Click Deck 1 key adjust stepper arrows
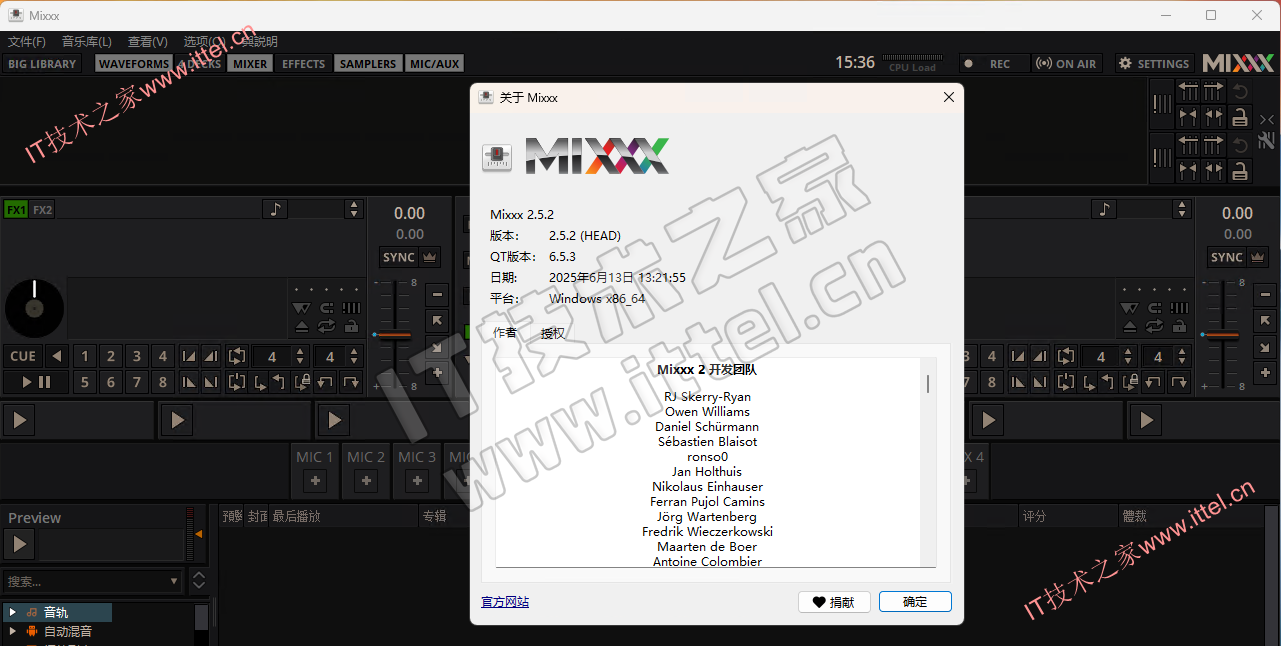Screen dimensions: 1281x646 tap(353, 209)
